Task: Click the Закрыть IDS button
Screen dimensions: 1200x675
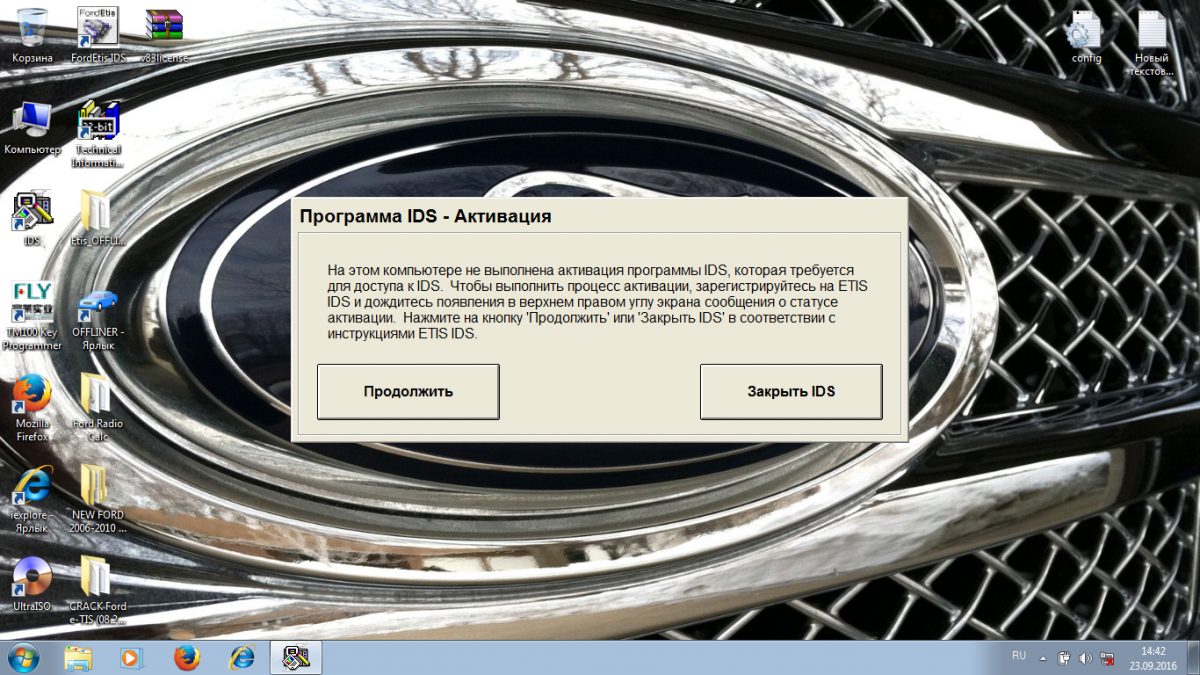Action: pos(791,391)
